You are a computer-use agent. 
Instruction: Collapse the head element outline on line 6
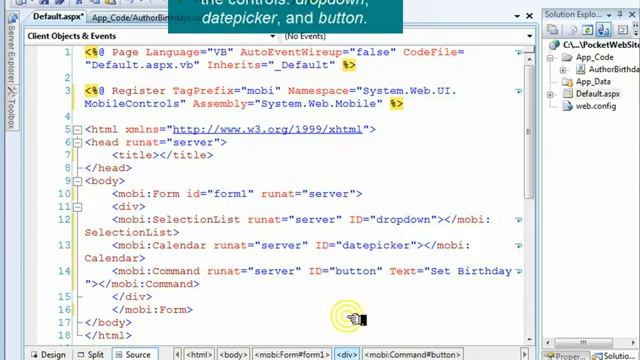pos(77,143)
